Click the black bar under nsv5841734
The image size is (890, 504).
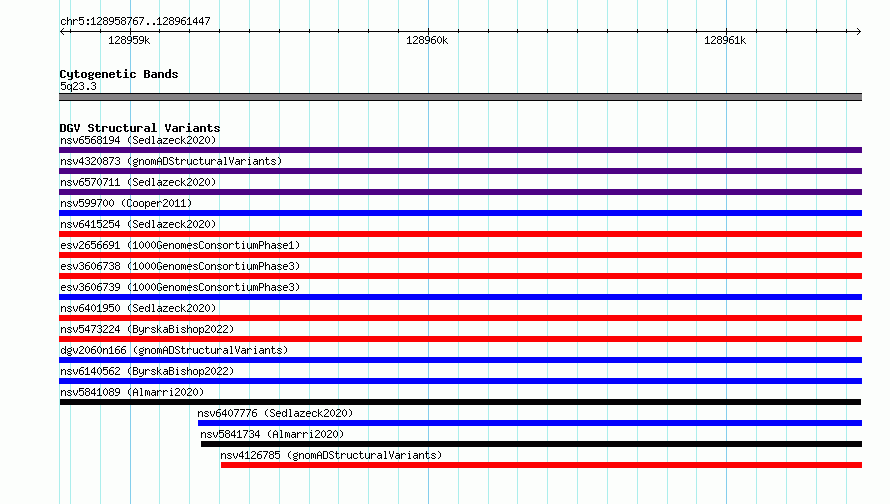click(x=531, y=444)
